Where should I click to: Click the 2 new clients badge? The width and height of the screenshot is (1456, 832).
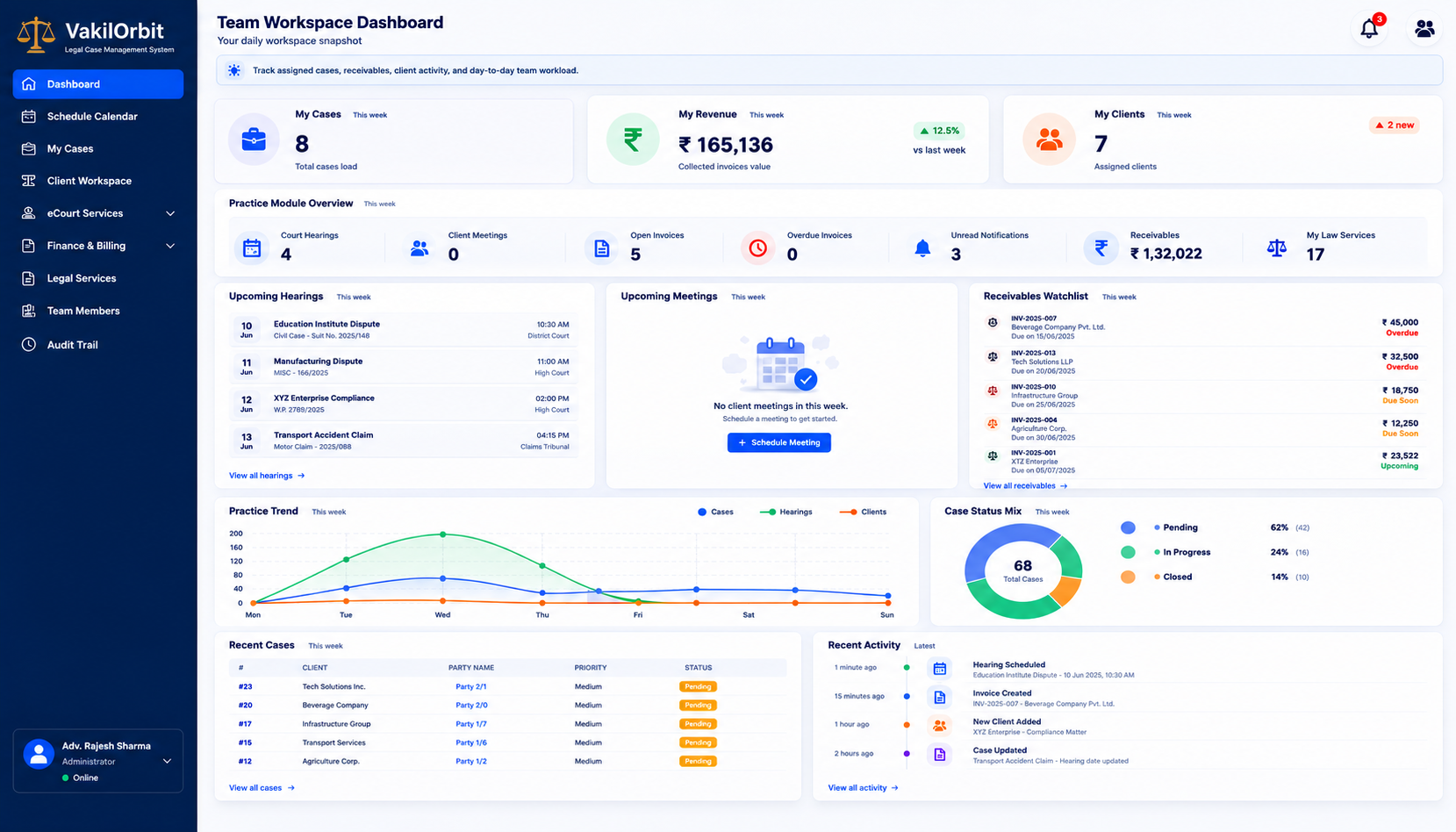tap(1395, 126)
